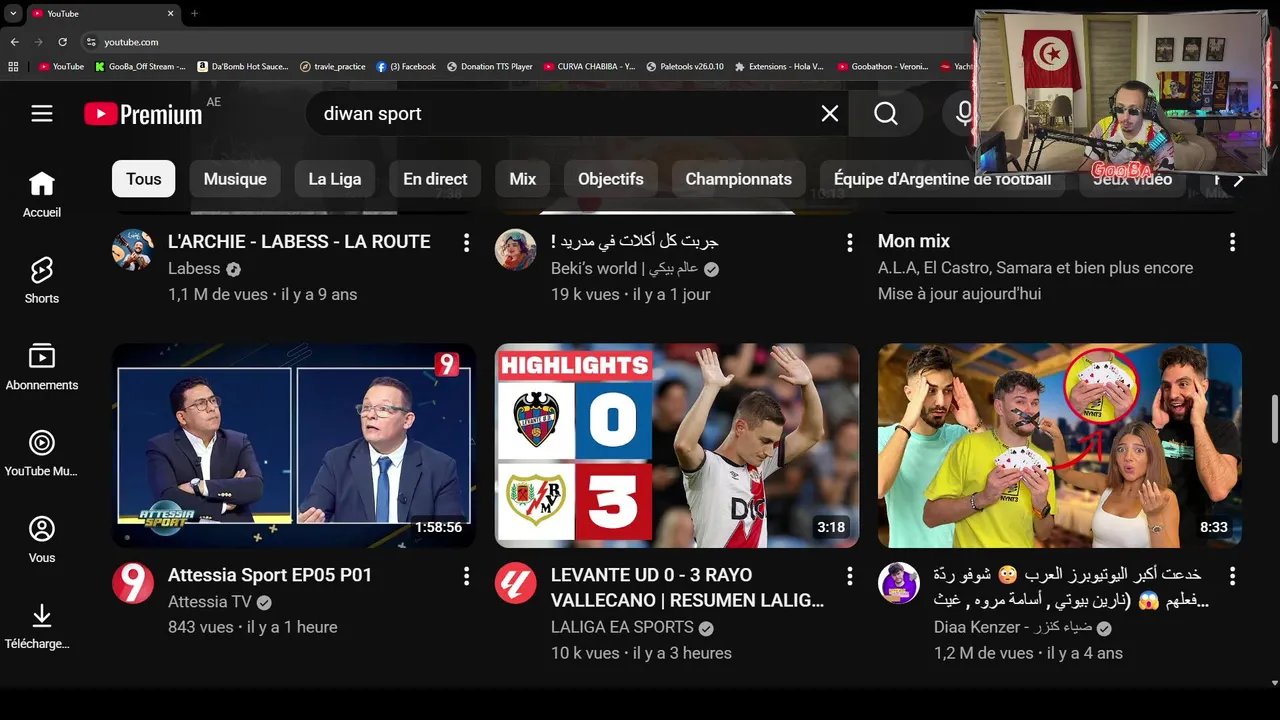Screen dimensions: 1280x720
Task: Open Donation TTS Player bookmark
Action: tap(489, 67)
